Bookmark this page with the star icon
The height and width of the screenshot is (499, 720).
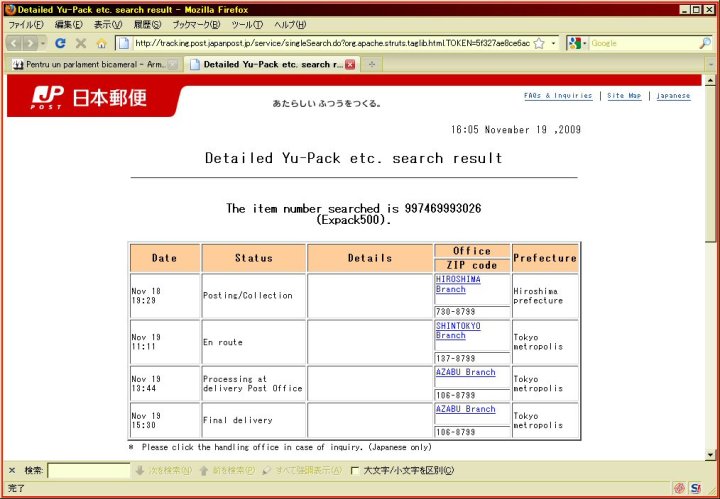539,43
